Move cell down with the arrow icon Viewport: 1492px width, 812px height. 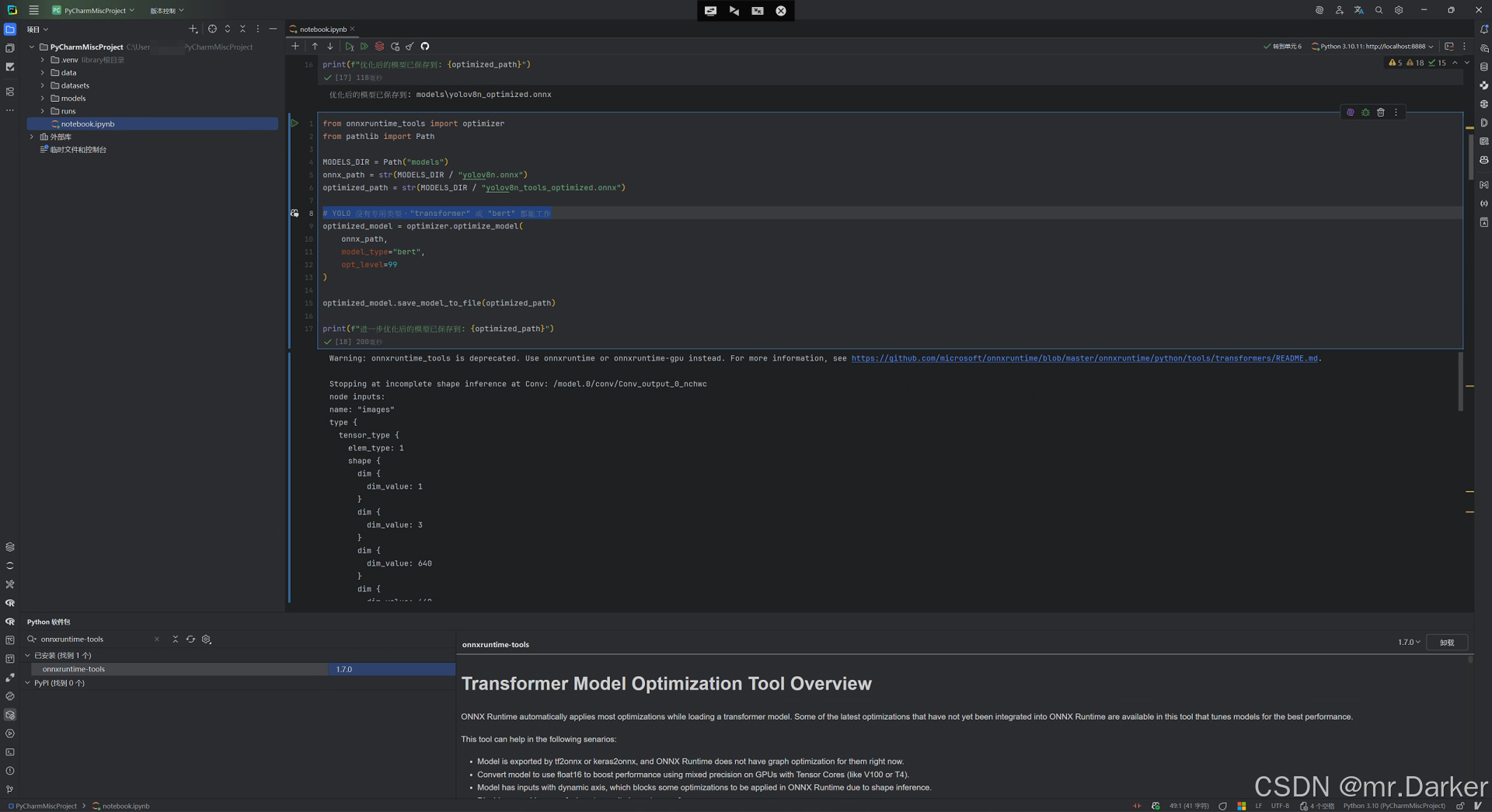329,46
